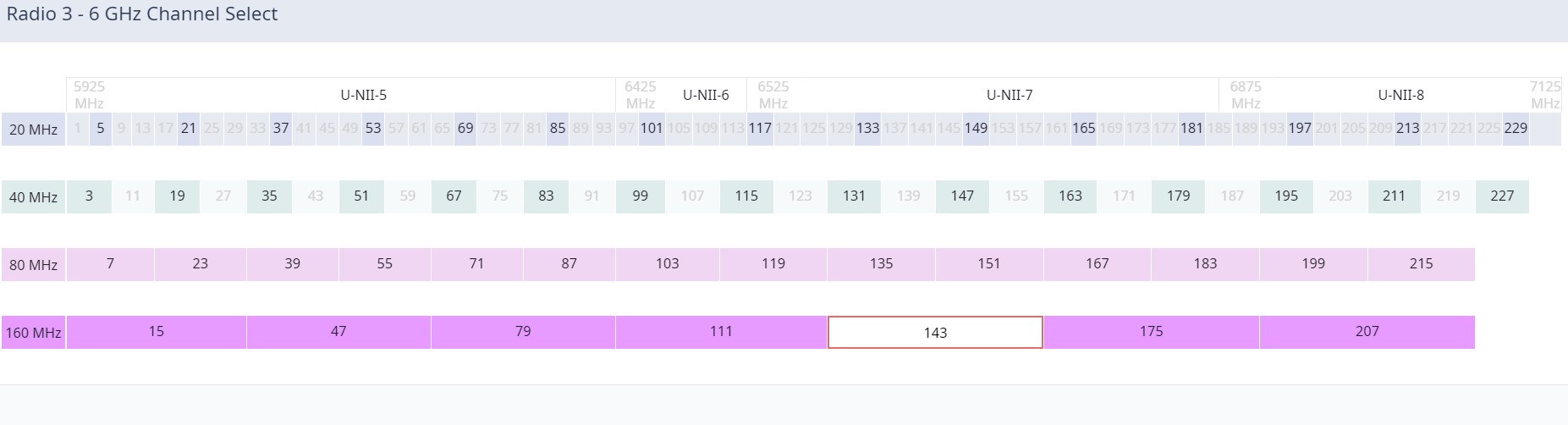The width and height of the screenshot is (1568, 425).
Task: Select 160 MHz channel 79
Action: [523, 332]
